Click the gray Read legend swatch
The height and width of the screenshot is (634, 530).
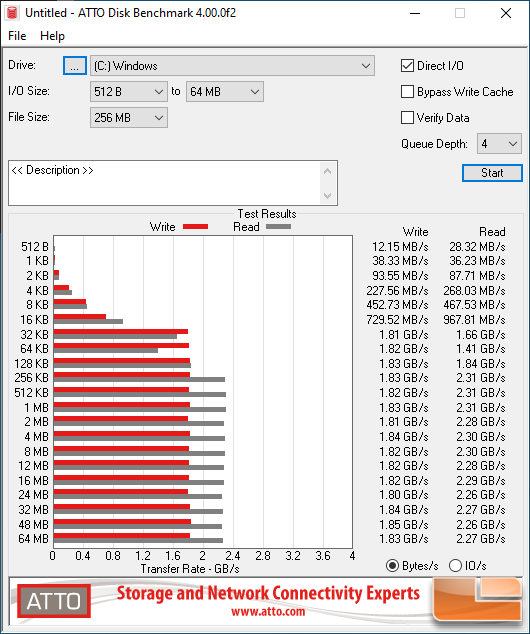pos(279,227)
